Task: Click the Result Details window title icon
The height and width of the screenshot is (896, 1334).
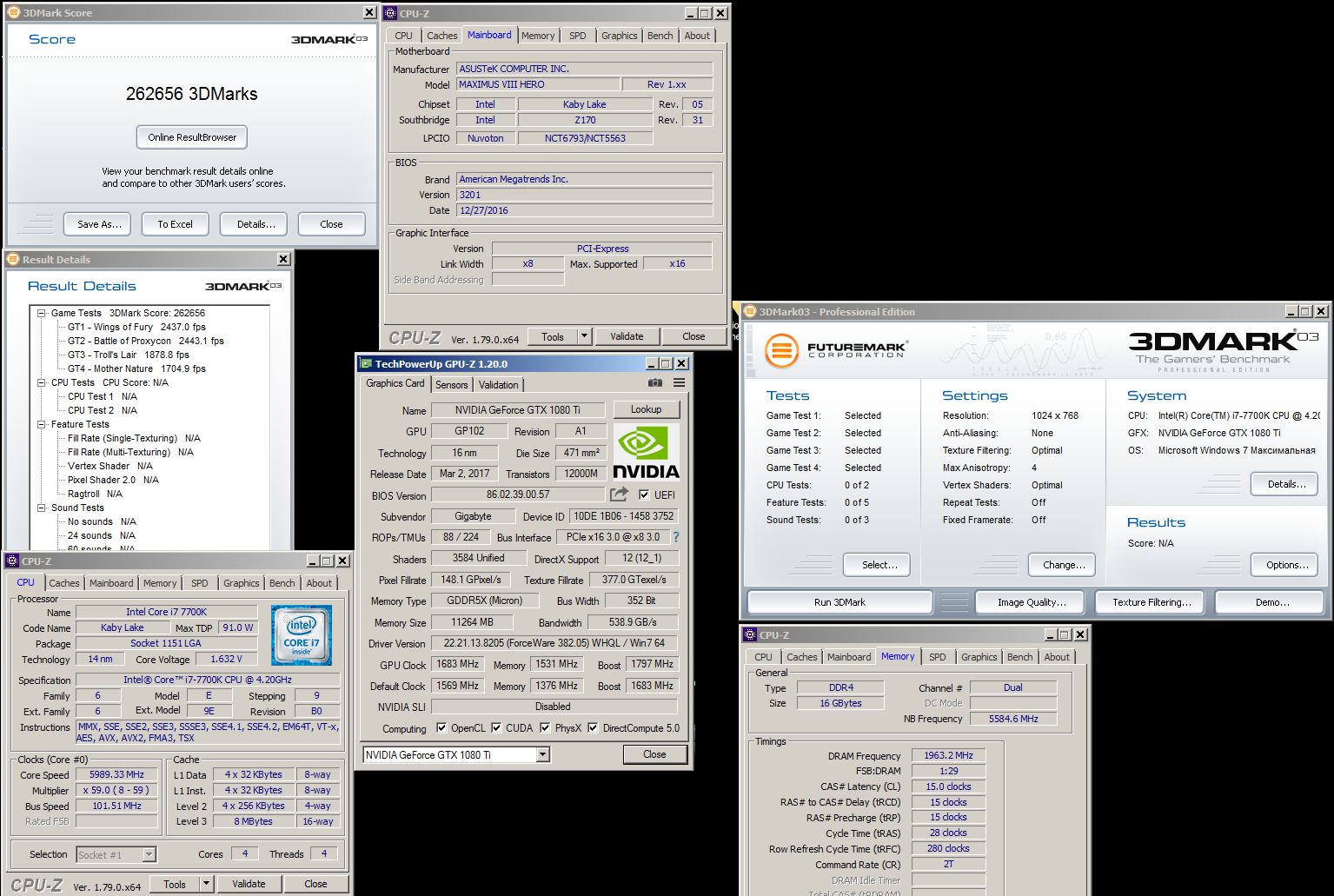Action: (13, 259)
